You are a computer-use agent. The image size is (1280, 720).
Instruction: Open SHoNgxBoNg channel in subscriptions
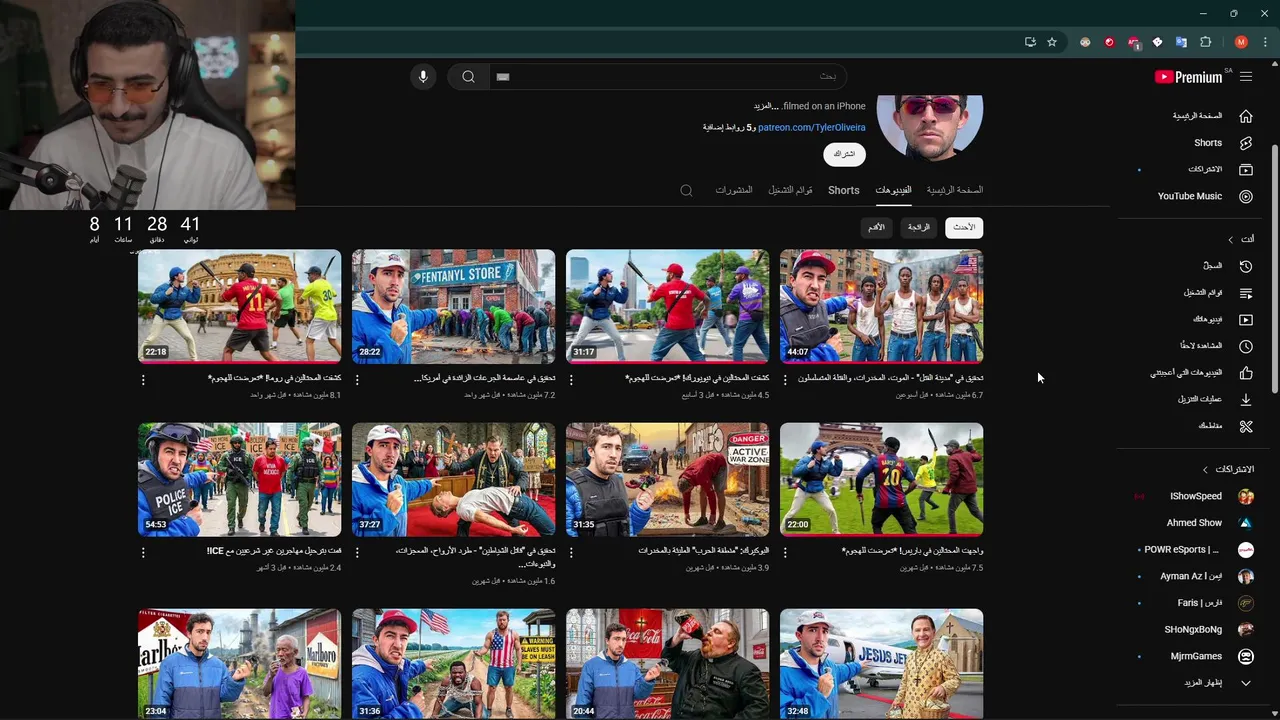(1196, 630)
